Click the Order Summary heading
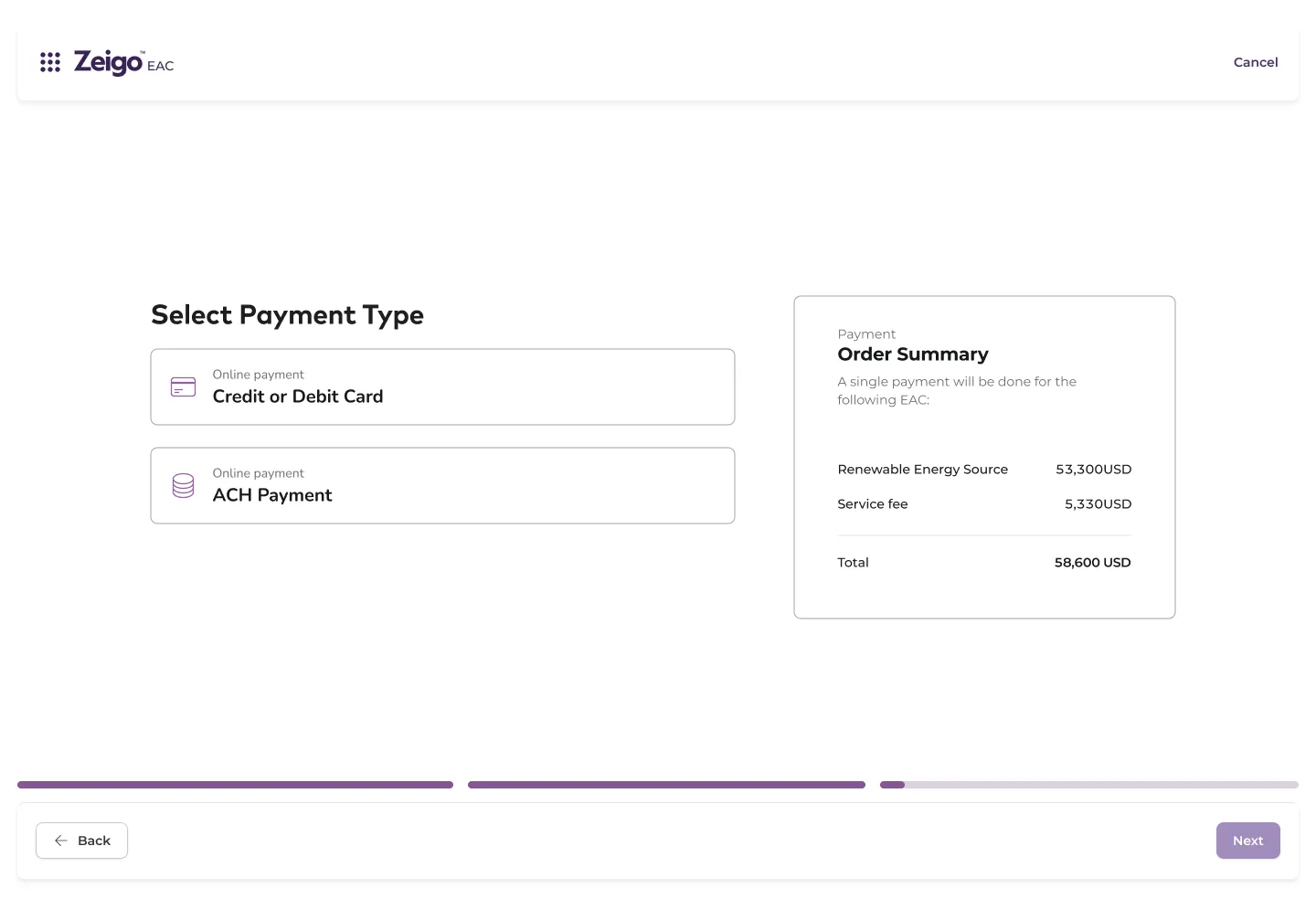1316x899 pixels. [x=913, y=354]
